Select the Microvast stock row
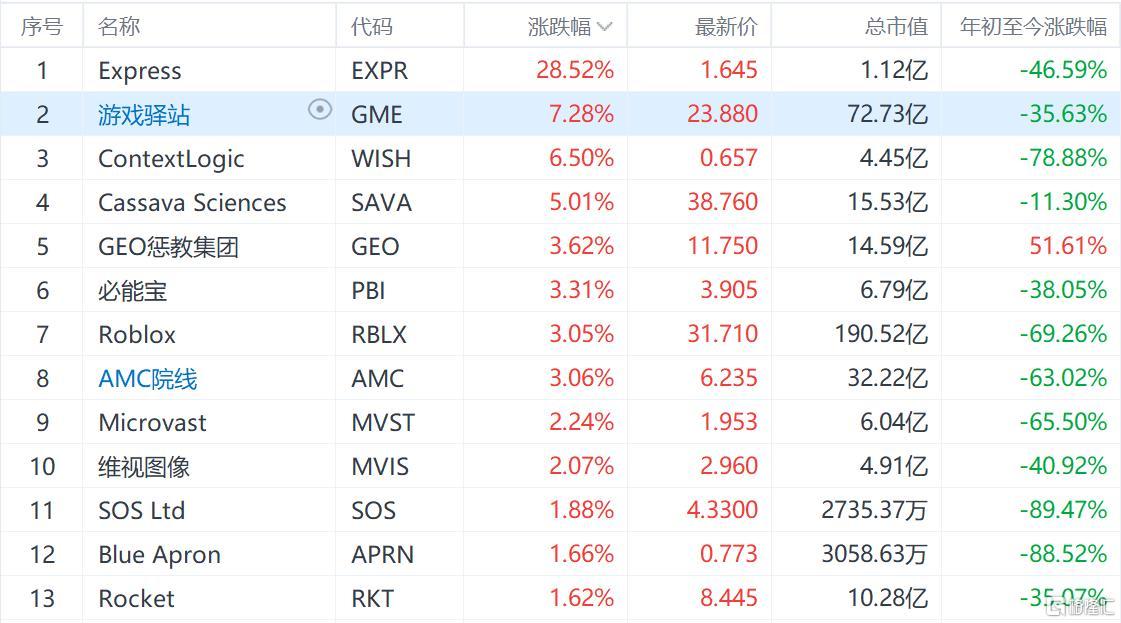This screenshot has height=623, width=1121. pos(560,422)
